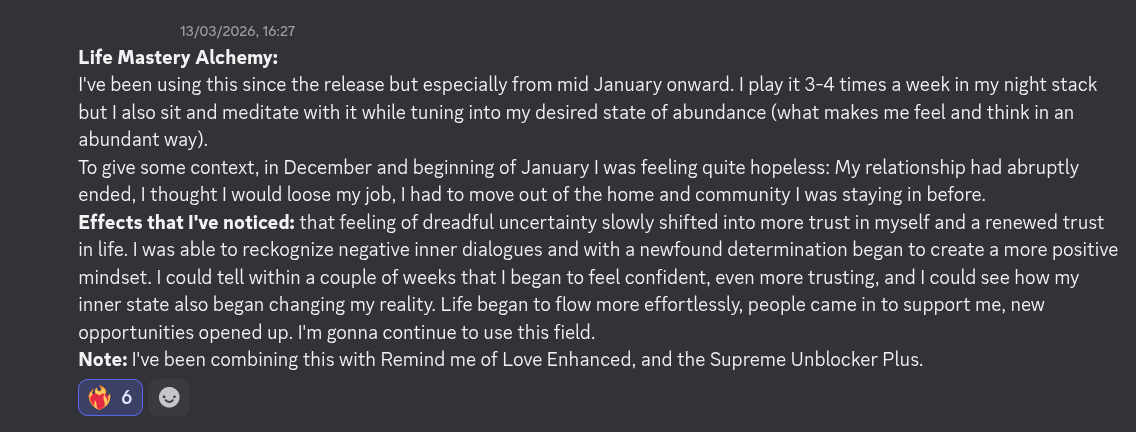1136x432 pixels.
Task: Click the message timestamp 13/03/2026, 16:27
Action: (237, 32)
